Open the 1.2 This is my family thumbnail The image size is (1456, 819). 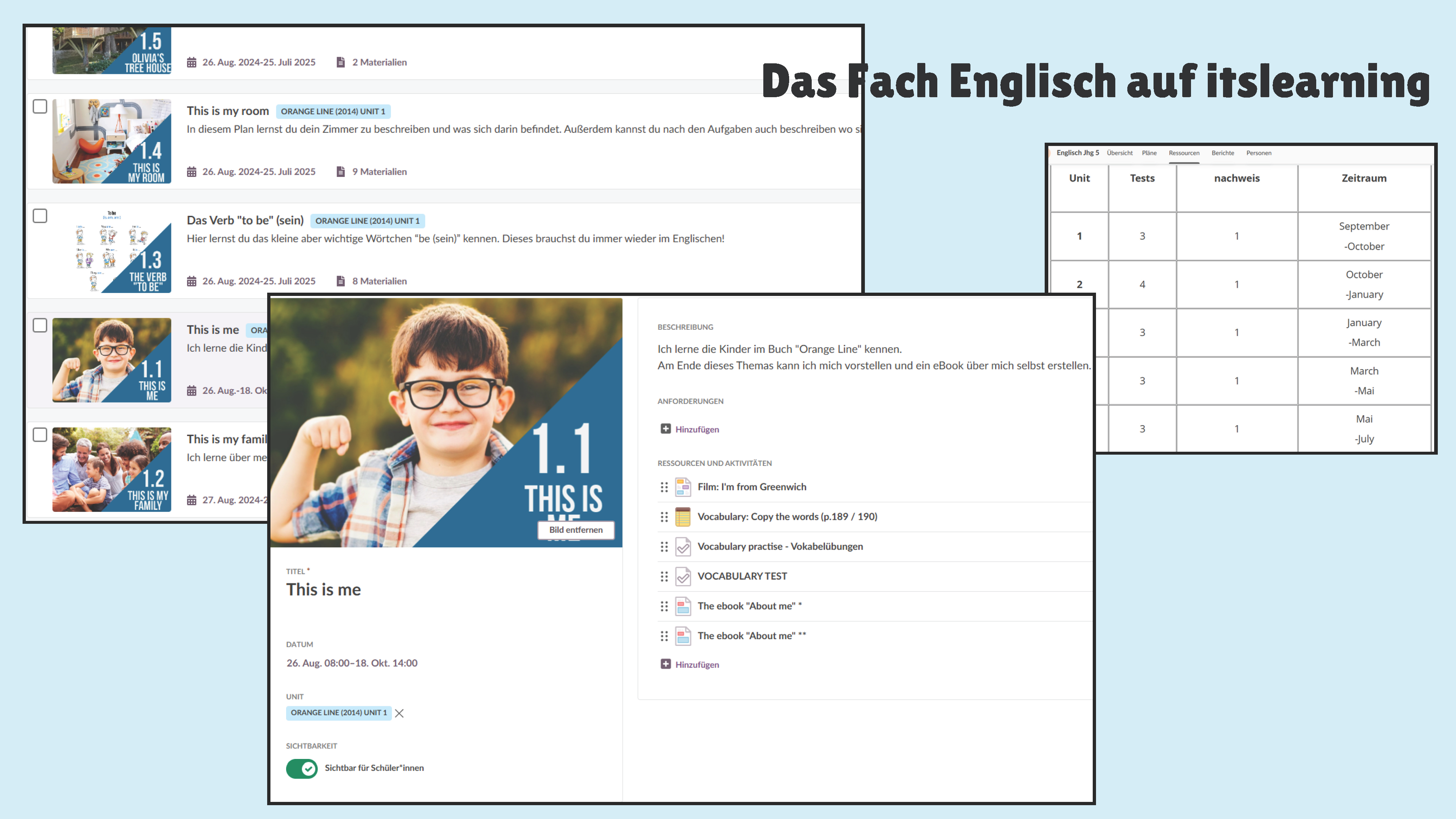(111, 470)
